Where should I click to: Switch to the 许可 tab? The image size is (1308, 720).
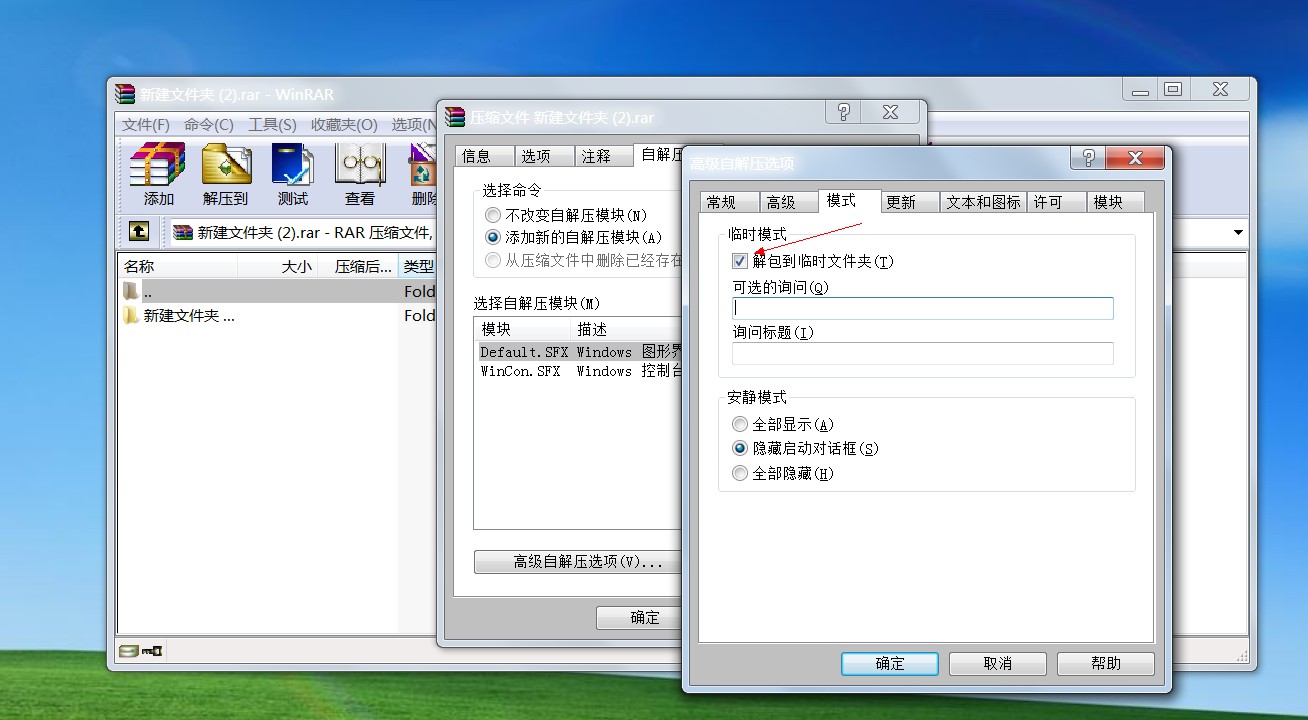1056,202
